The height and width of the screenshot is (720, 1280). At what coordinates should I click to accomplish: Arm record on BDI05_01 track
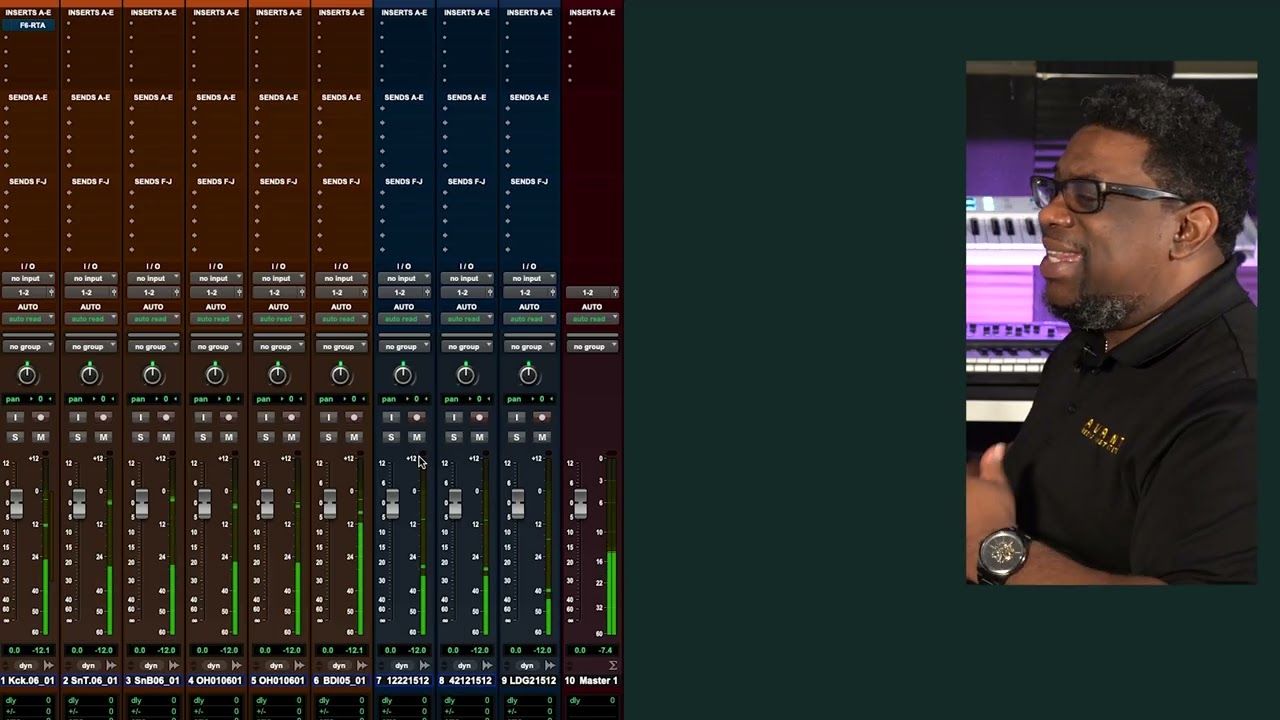[x=354, y=417]
